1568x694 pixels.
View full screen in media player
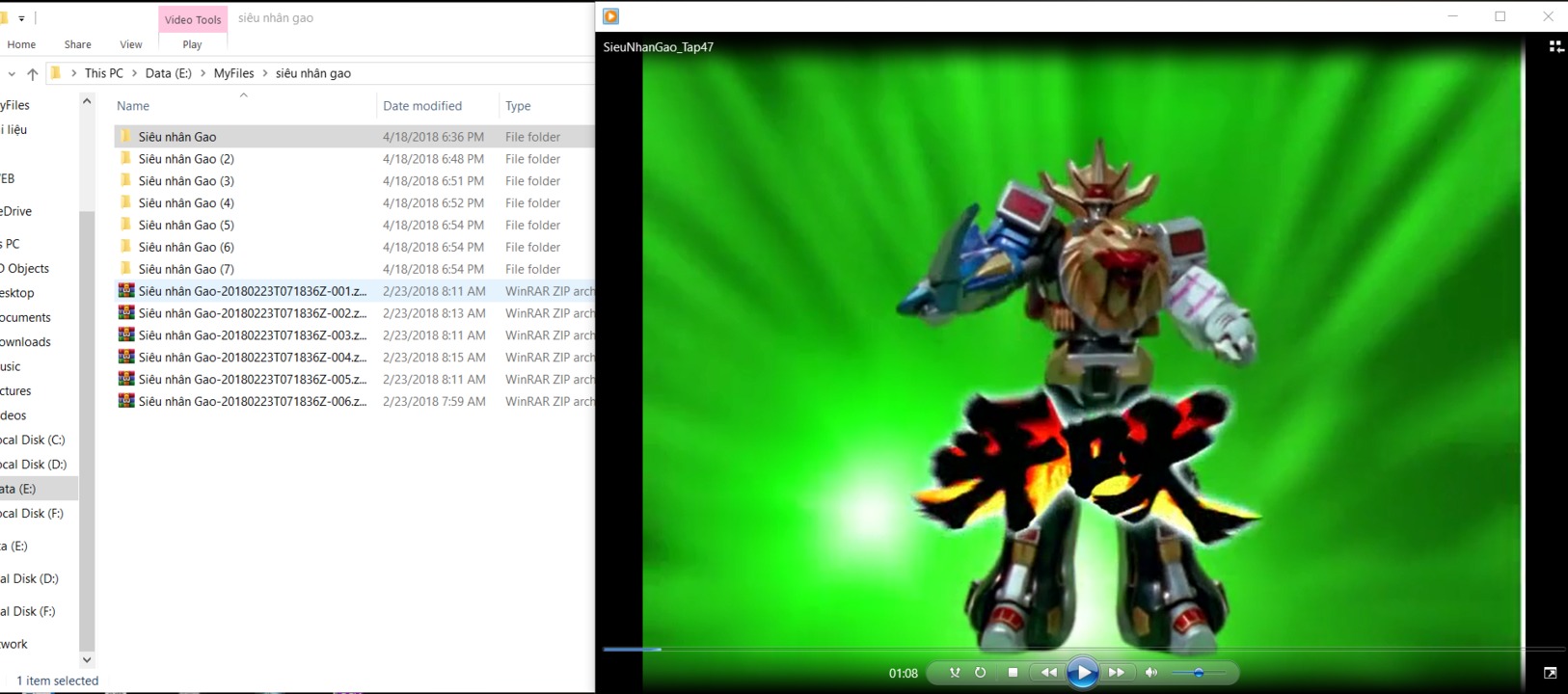pos(1550,673)
